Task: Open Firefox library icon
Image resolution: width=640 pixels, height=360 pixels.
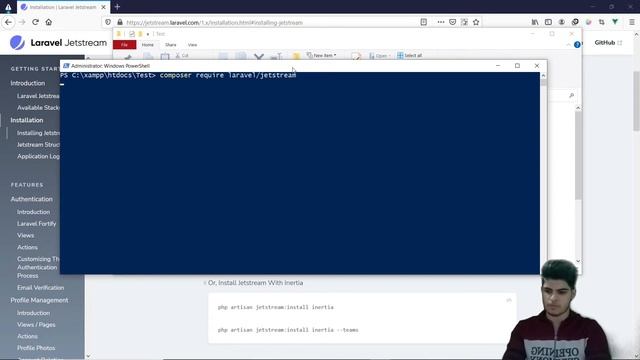Action: click(x=535, y=22)
